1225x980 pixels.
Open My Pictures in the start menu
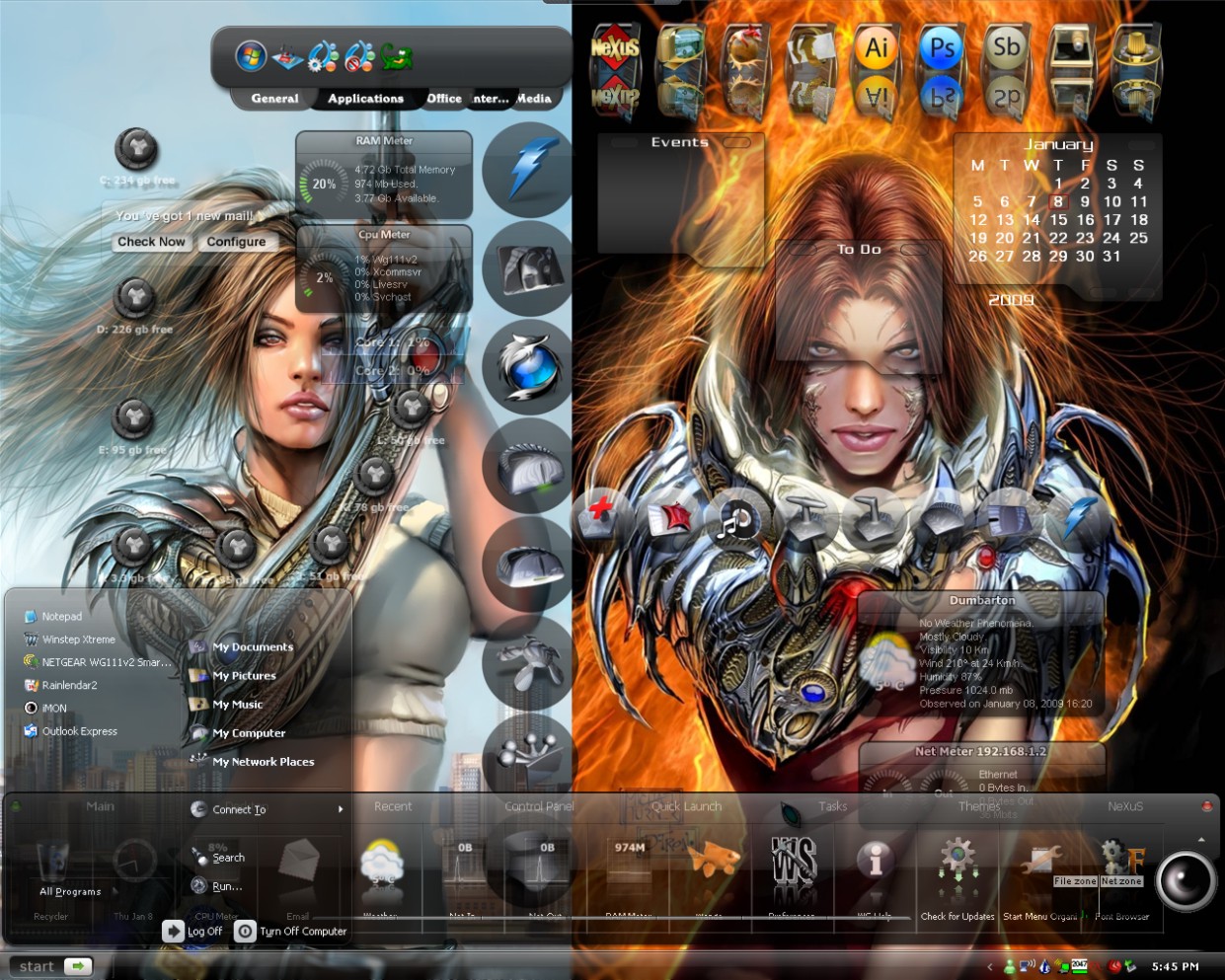(x=233, y=676)
